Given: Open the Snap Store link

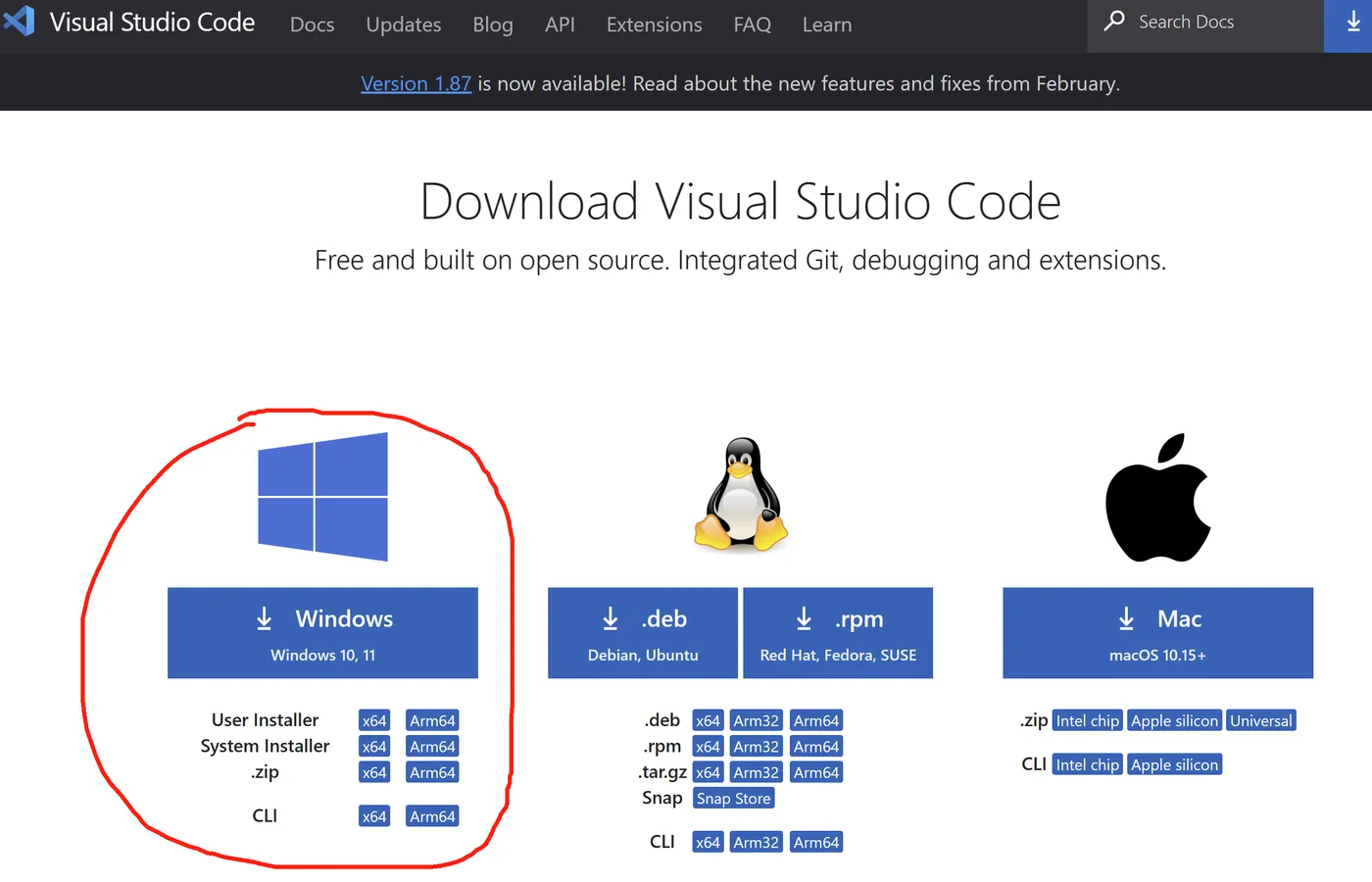Looking at the screenshot, I should click(733, 799).
